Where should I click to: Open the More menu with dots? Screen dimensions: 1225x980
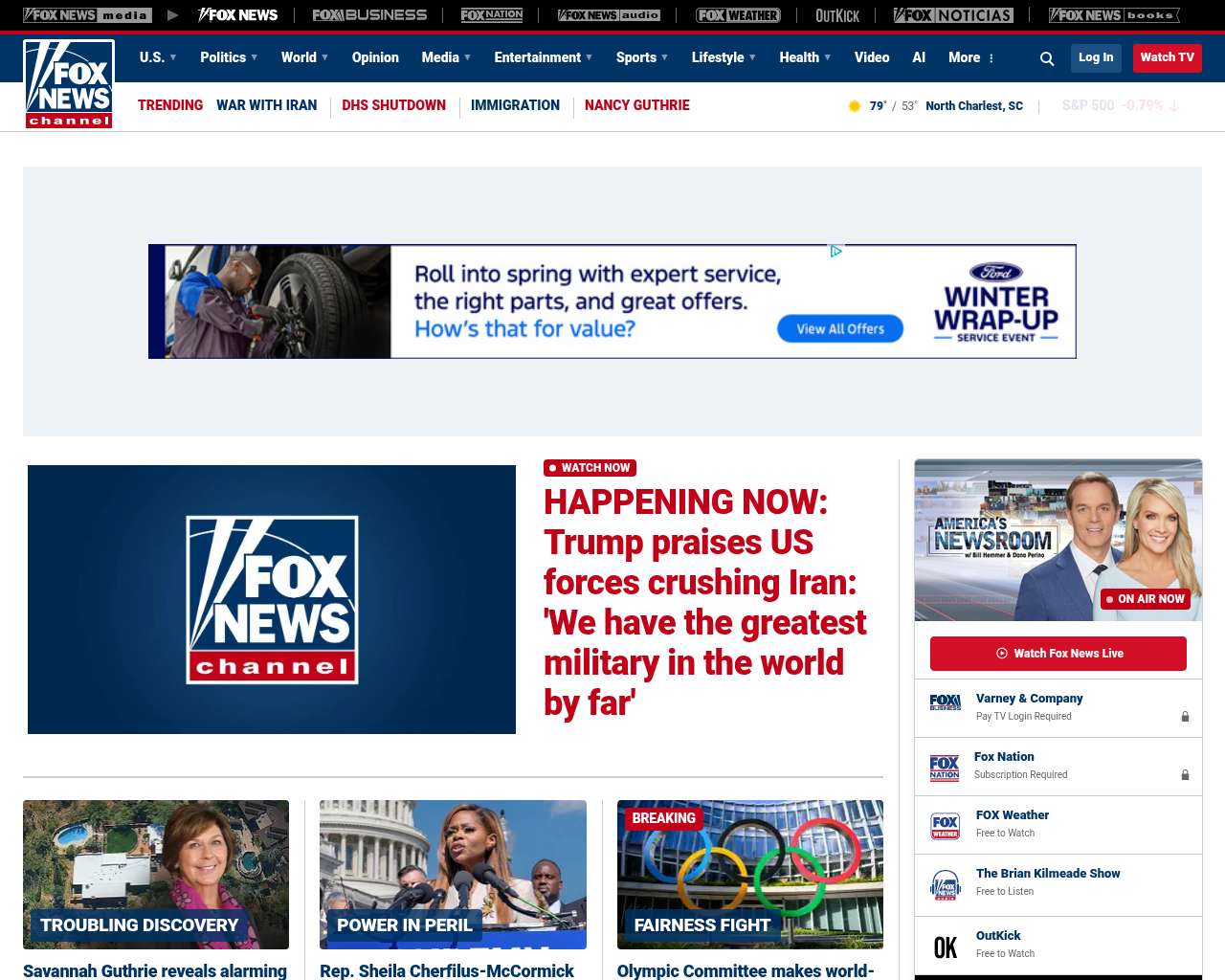pos(971,57)
